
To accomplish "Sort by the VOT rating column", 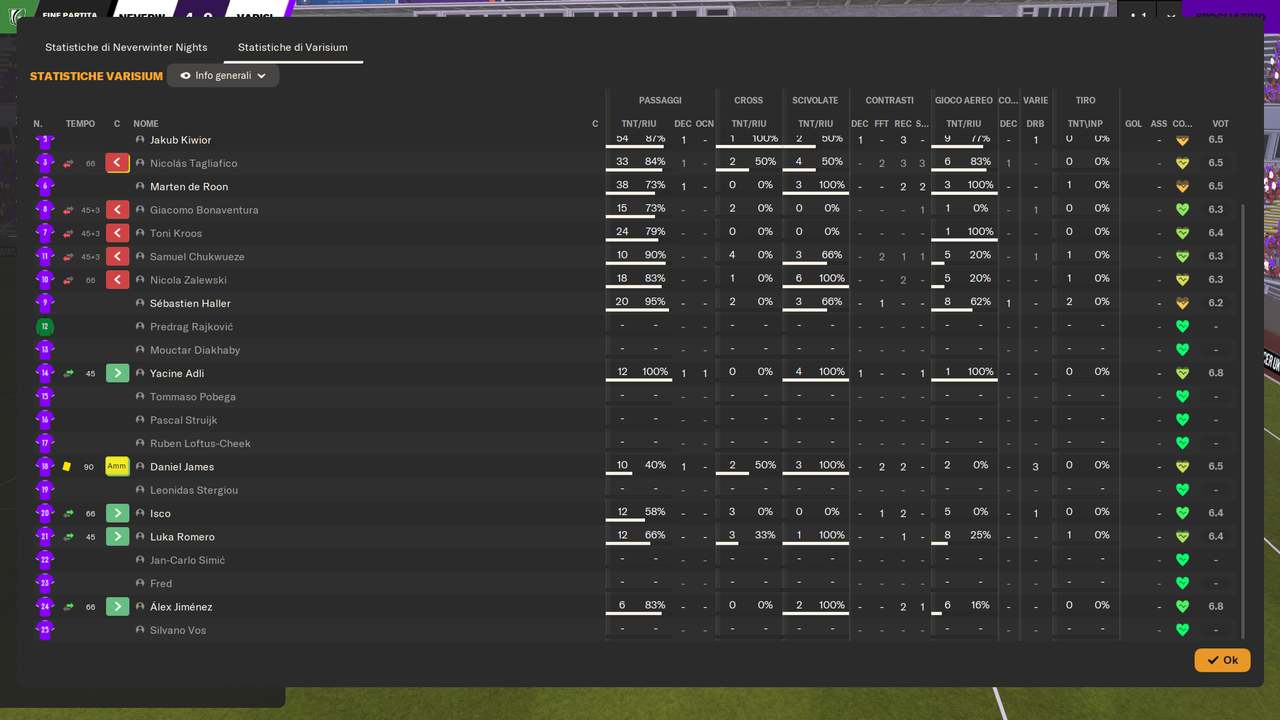I will [1220, 124].
